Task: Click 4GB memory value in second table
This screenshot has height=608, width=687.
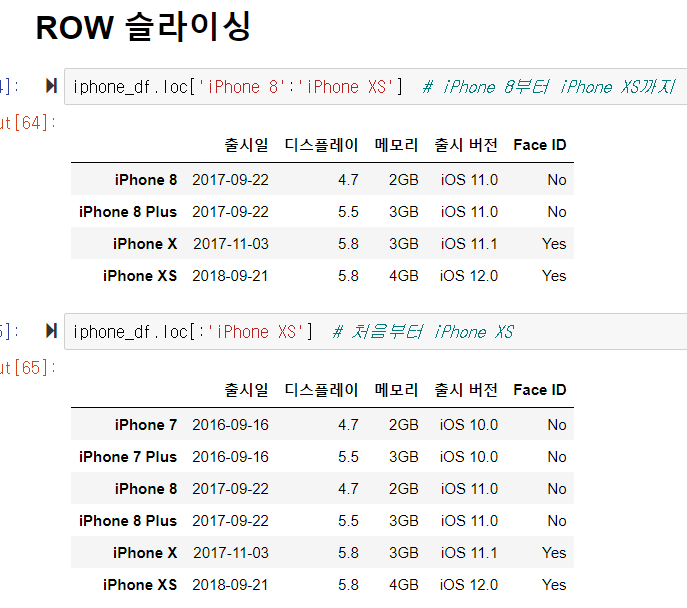Action: (404, 584)
